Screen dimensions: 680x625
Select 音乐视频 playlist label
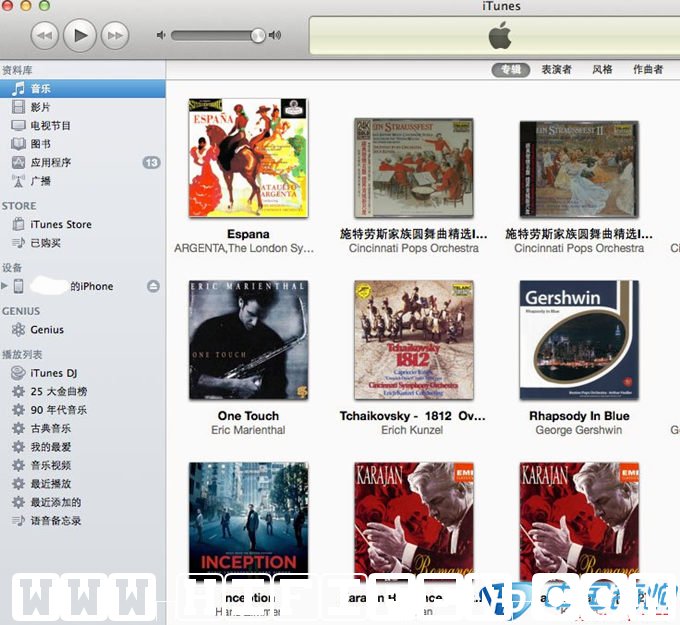50,465
